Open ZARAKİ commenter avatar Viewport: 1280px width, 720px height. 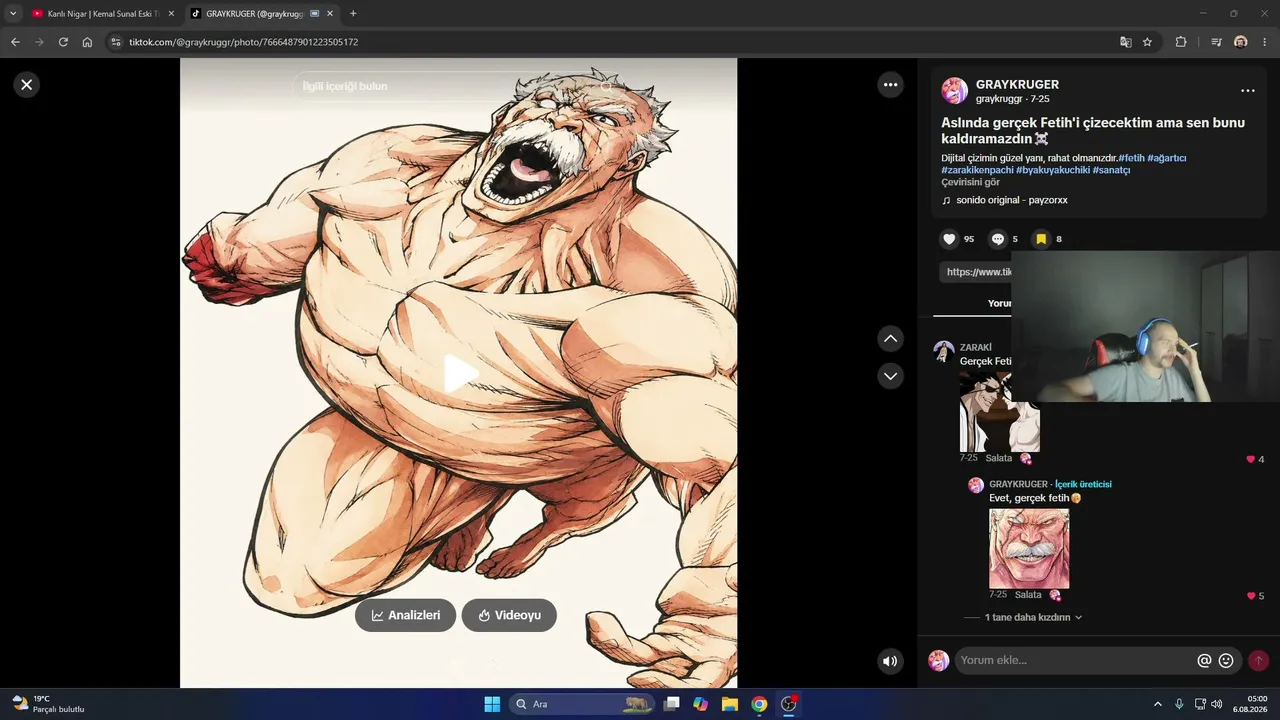[x=944, y=351]
